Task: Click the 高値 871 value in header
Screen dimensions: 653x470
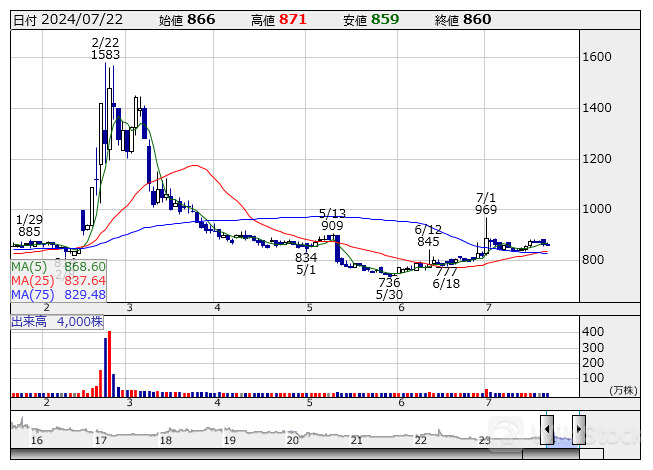Action: tap(277, 19)
